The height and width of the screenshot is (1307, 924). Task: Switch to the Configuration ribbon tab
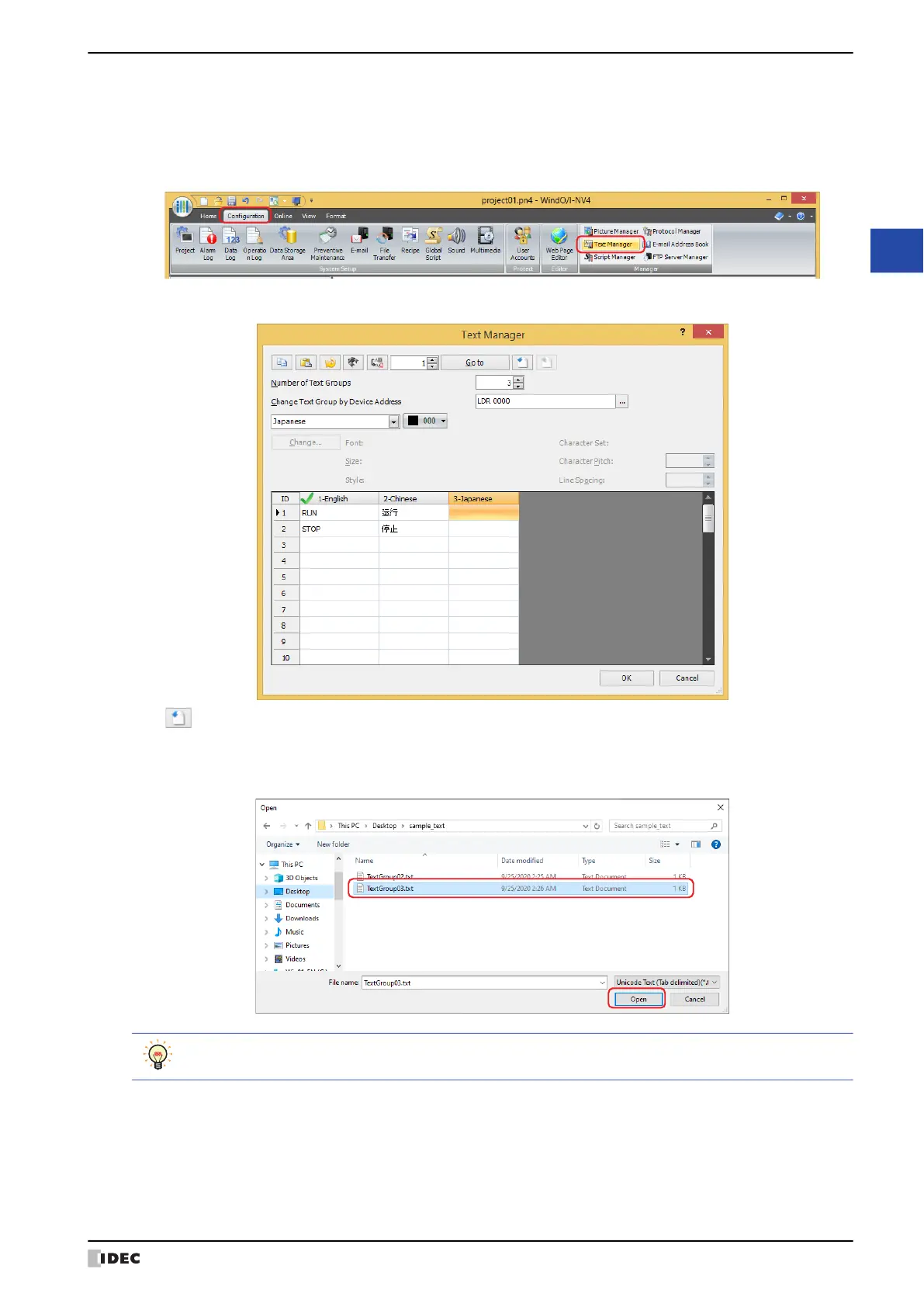click(x=246, y=217)
